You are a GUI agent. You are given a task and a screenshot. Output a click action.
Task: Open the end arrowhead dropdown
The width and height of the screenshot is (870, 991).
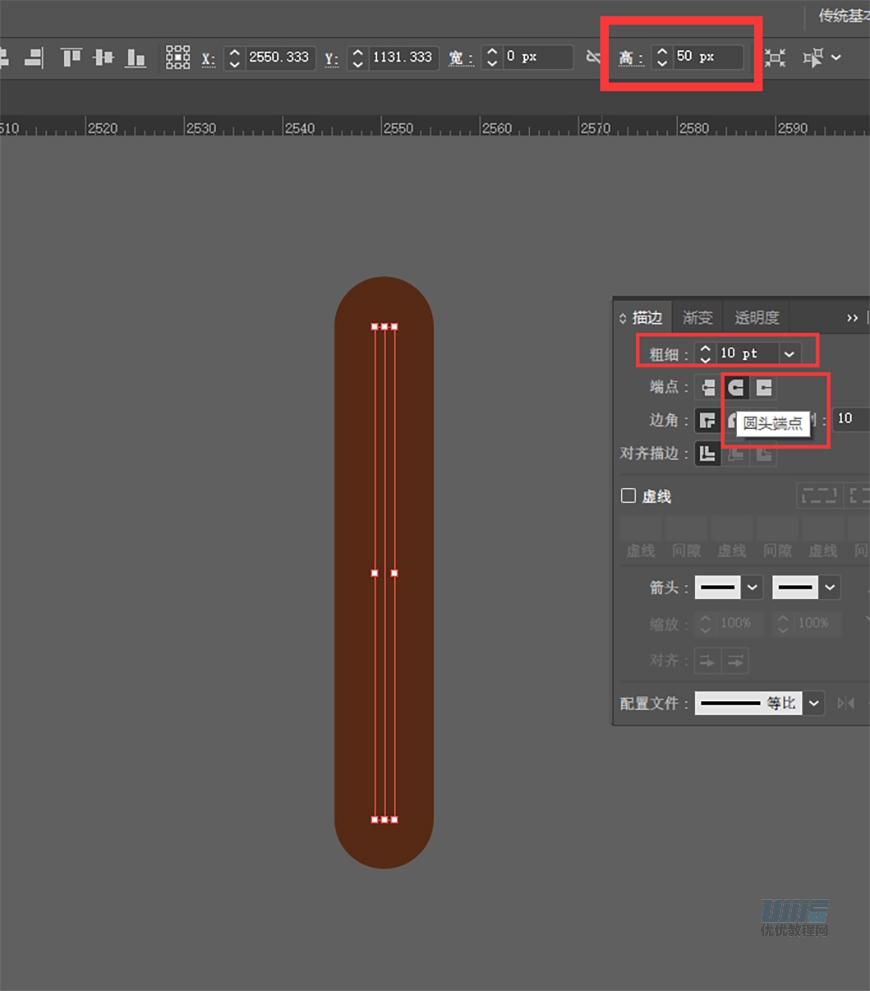click(830, 587)
